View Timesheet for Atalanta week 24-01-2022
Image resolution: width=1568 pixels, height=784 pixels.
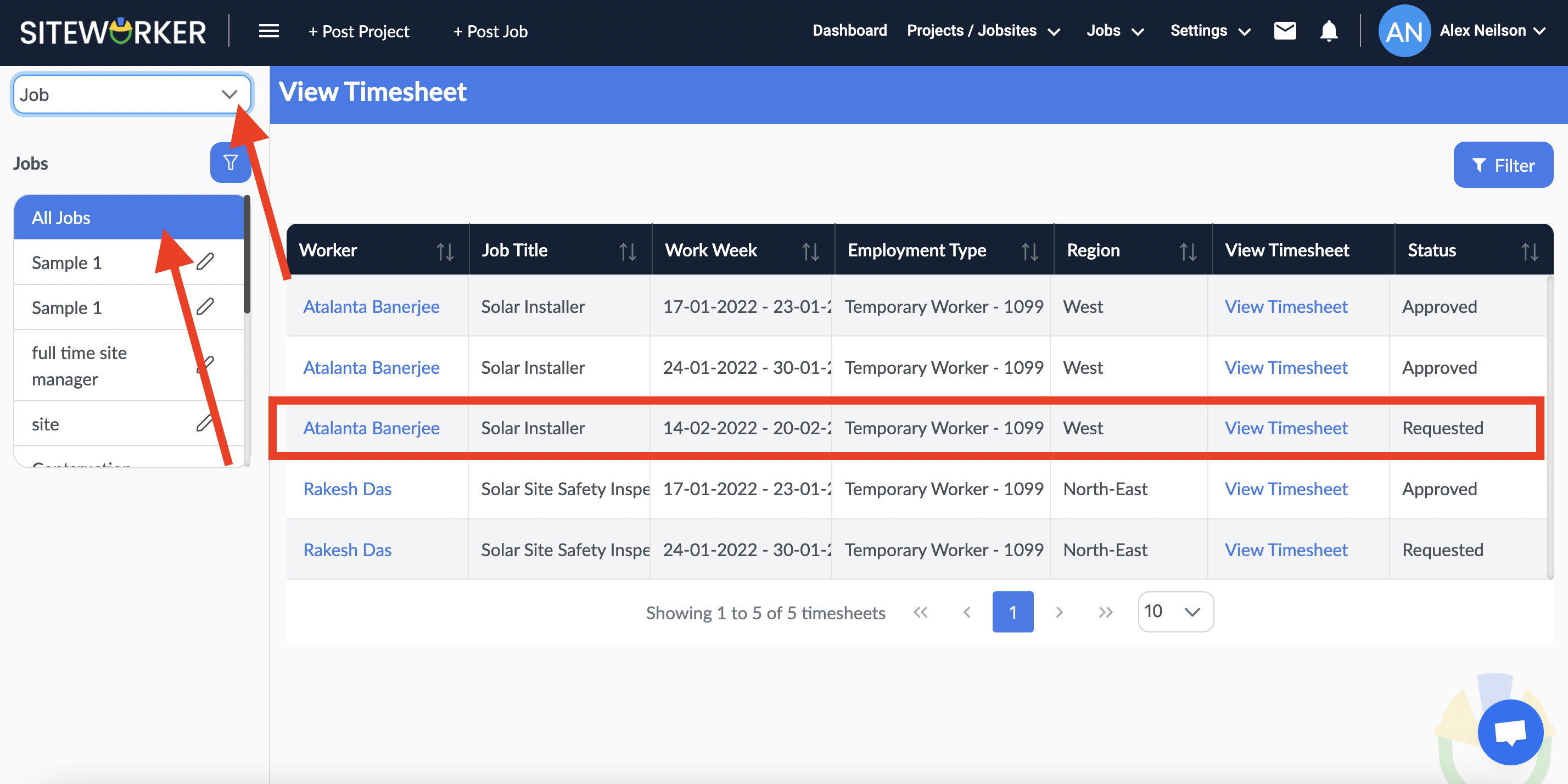click(1286, 367)
